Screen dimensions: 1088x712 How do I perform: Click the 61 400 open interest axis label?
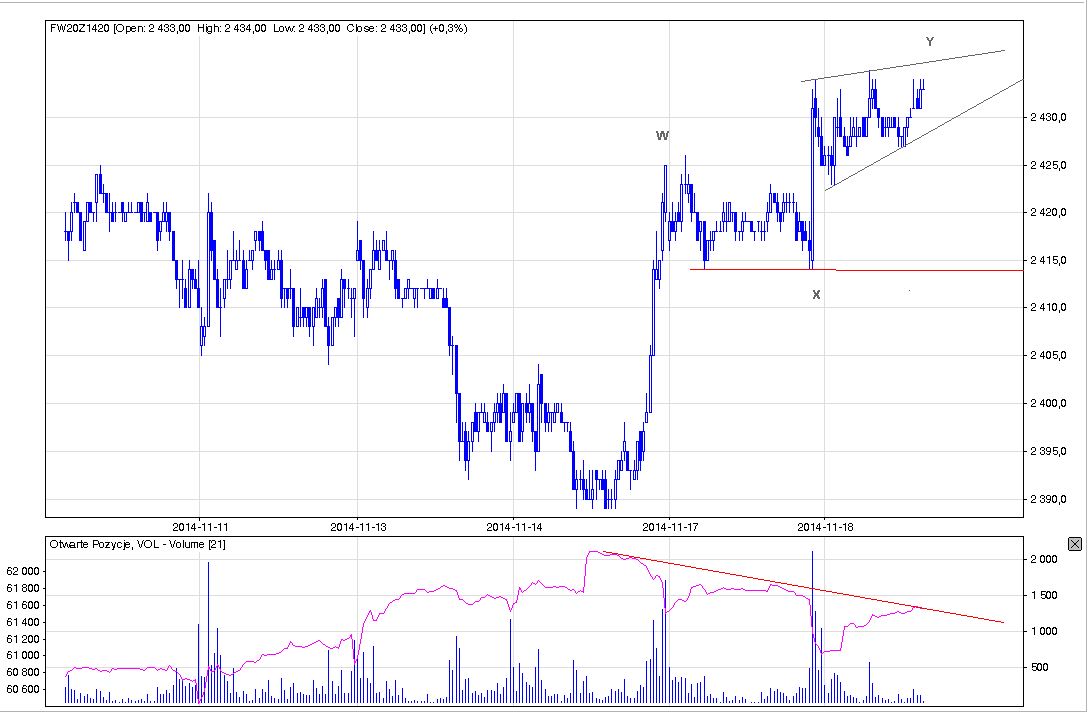(x=23, y=622)
